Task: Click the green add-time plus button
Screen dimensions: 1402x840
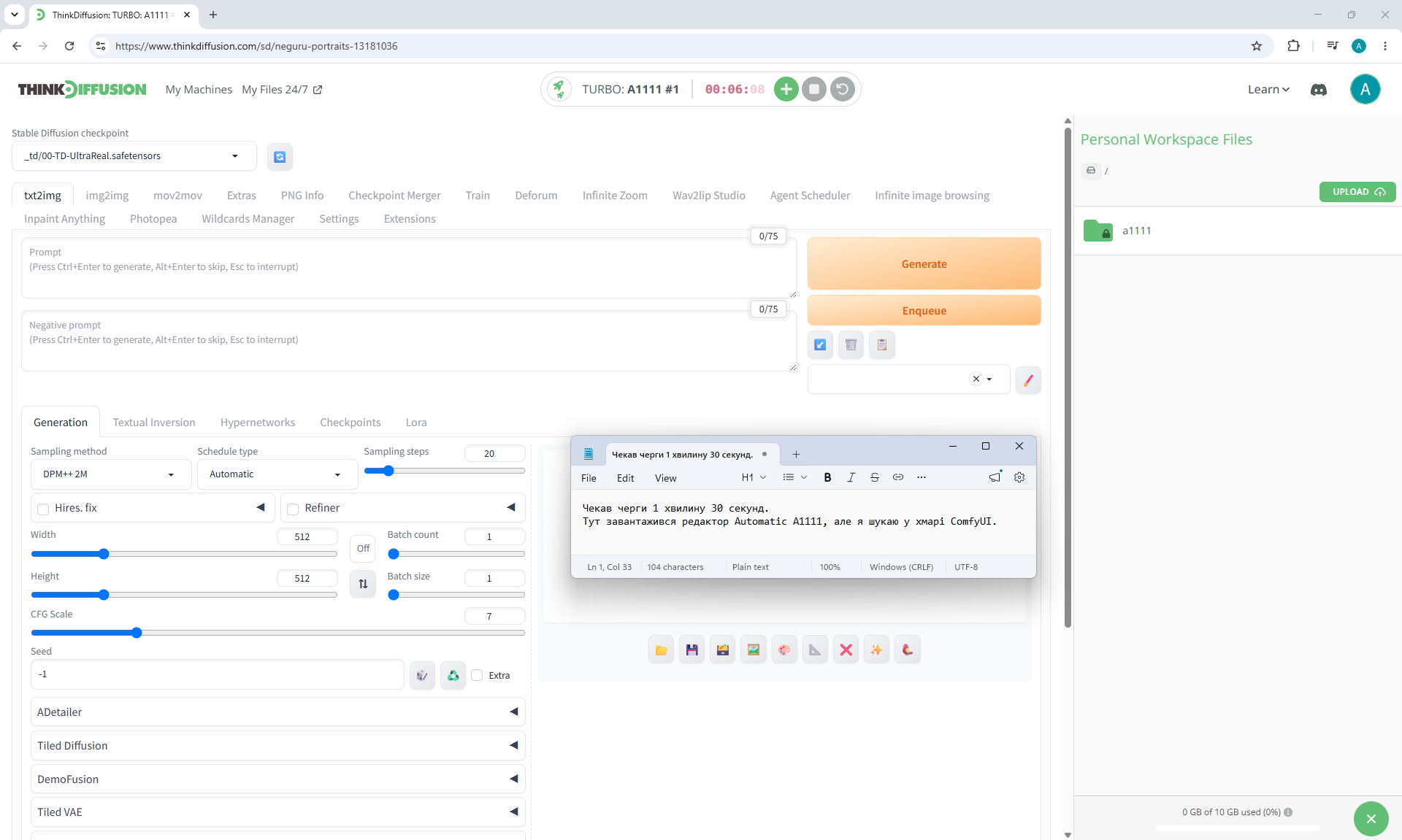Action: (x=786, y=89)
